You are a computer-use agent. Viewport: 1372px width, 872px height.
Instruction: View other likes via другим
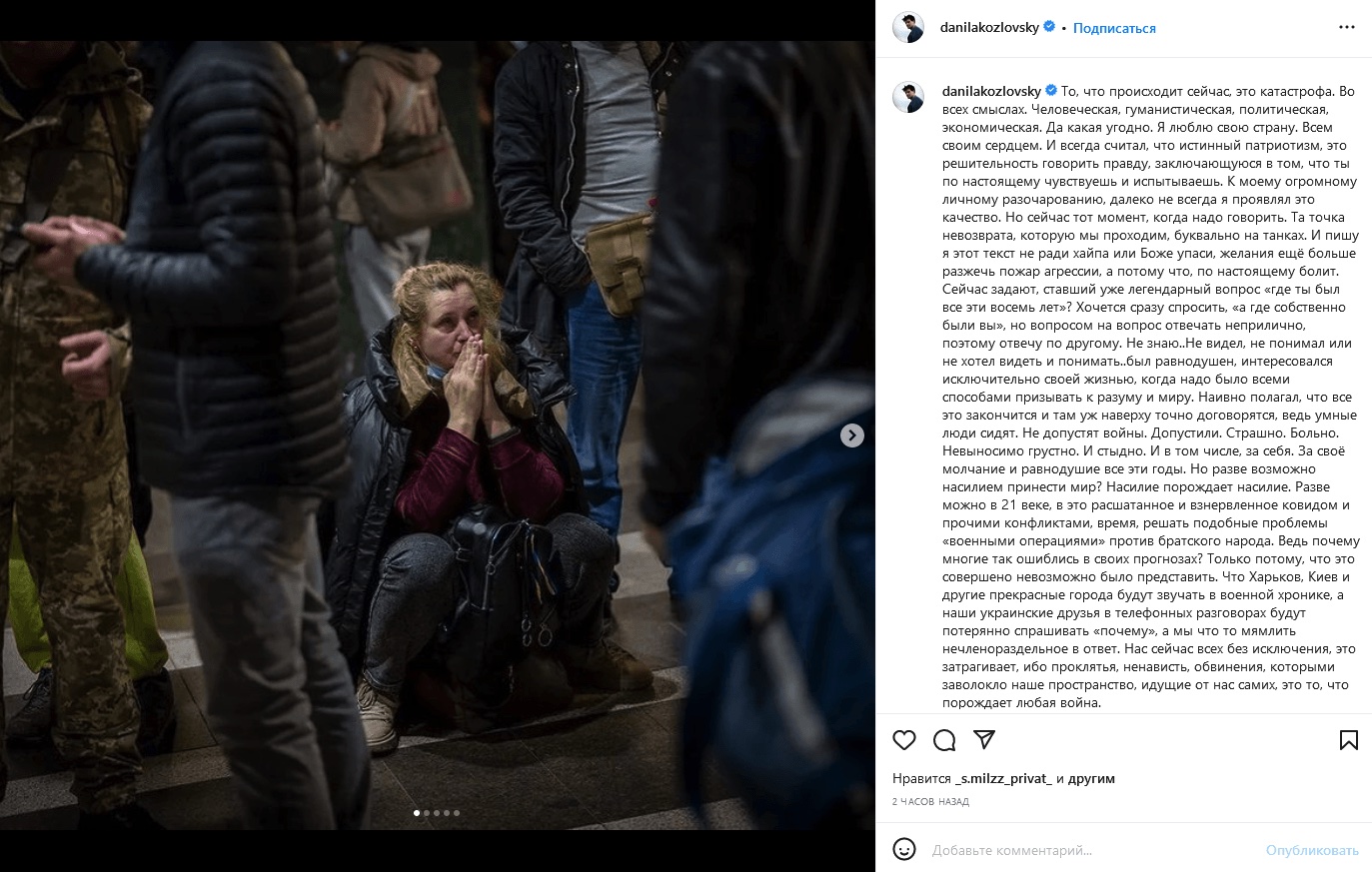point(1091,778)
